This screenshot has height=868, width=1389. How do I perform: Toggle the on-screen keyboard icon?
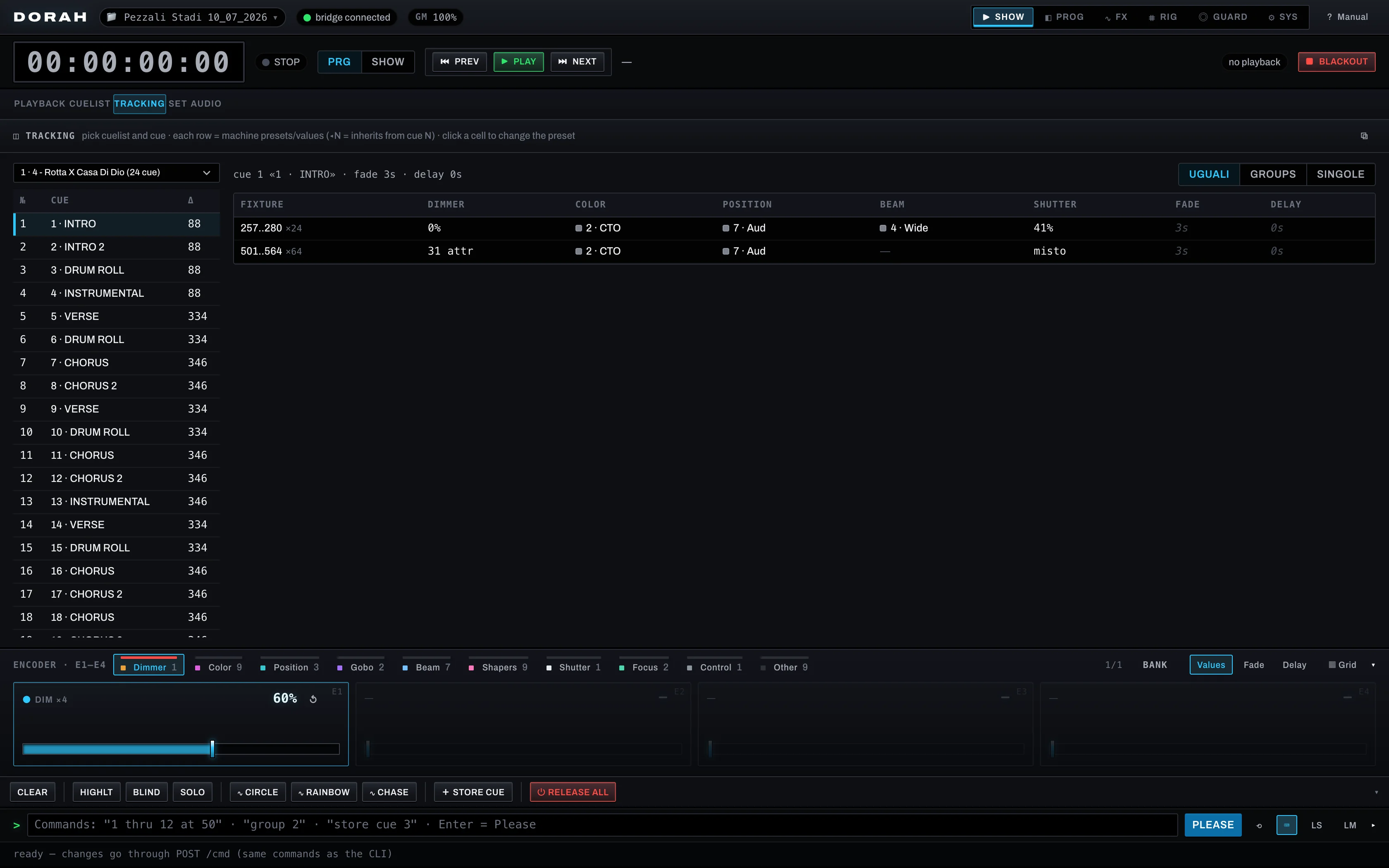point(1287,825)
